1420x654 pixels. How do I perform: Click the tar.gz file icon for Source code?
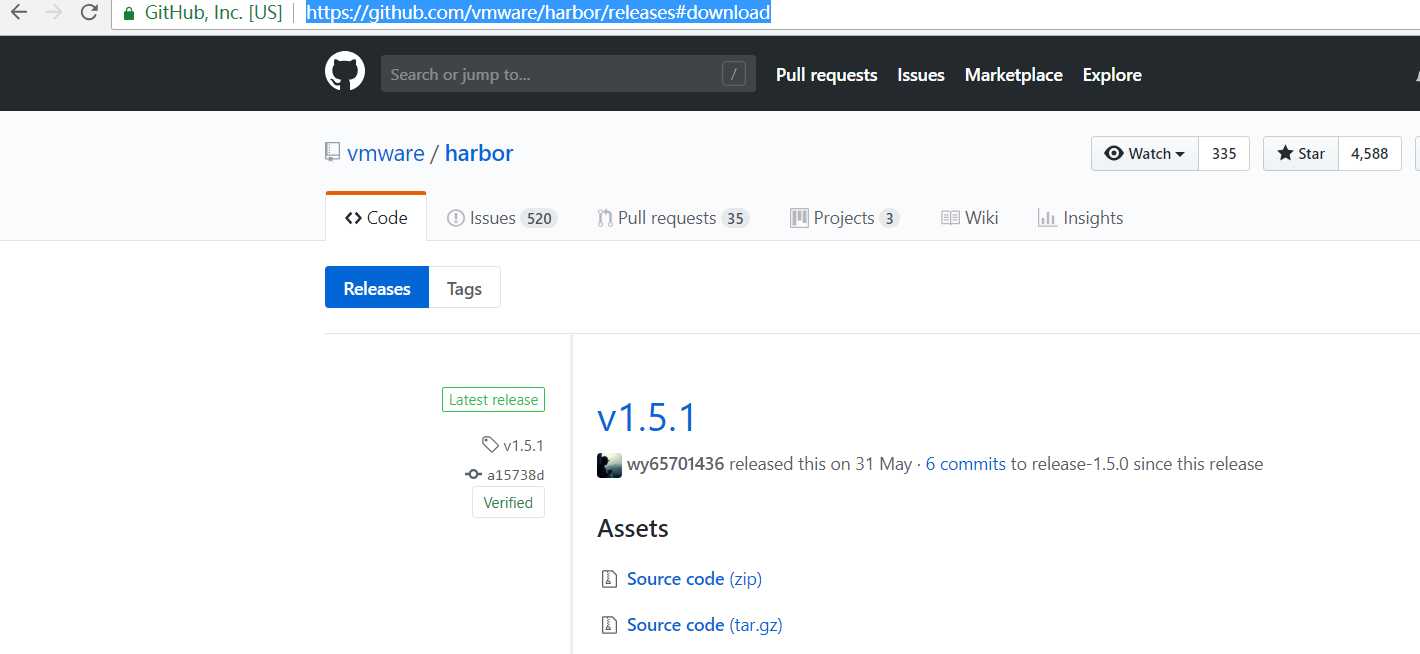[608, 625]
